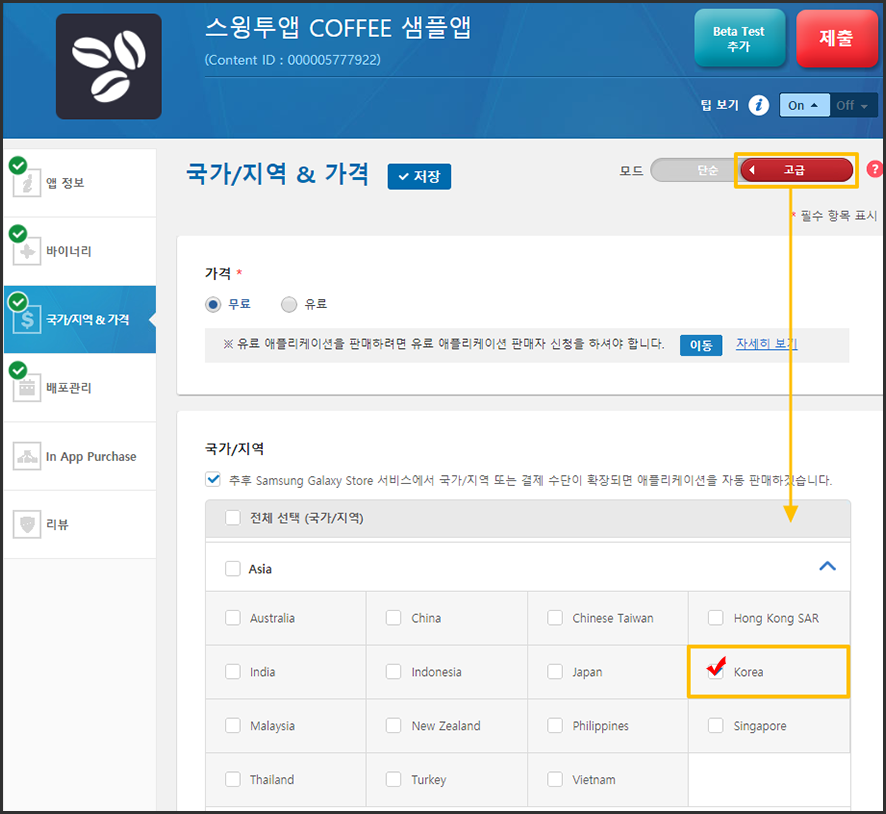
Task: Collapse the Asia region section chevron
Action: [827, 566]
